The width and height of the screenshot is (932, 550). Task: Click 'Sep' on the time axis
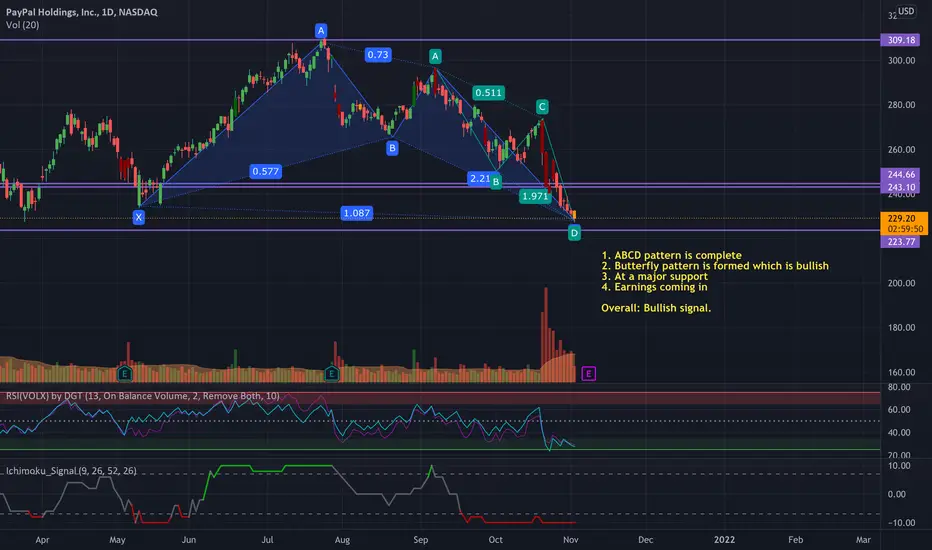[x=420, y=540]
